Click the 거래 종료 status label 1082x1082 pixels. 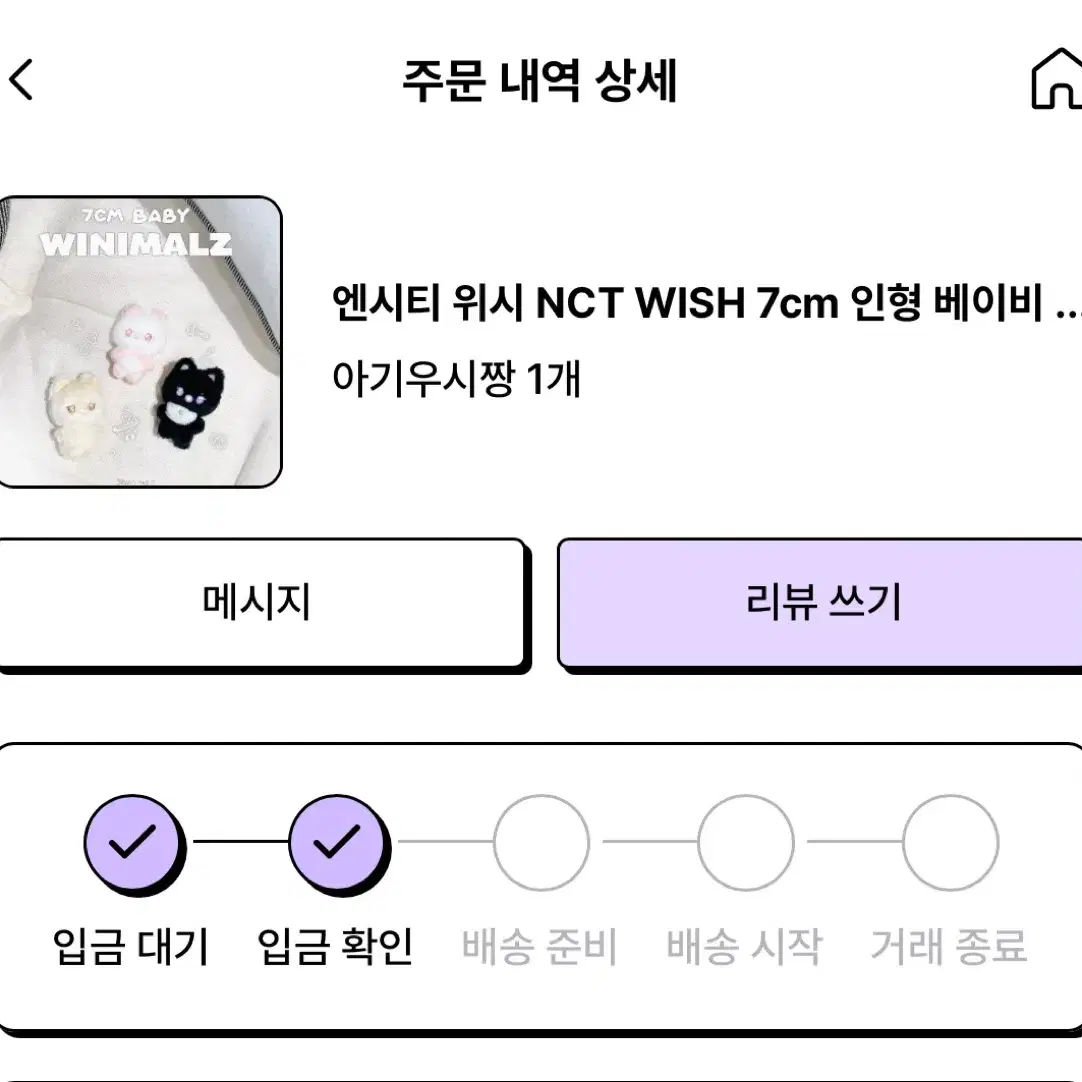point(950,946)
